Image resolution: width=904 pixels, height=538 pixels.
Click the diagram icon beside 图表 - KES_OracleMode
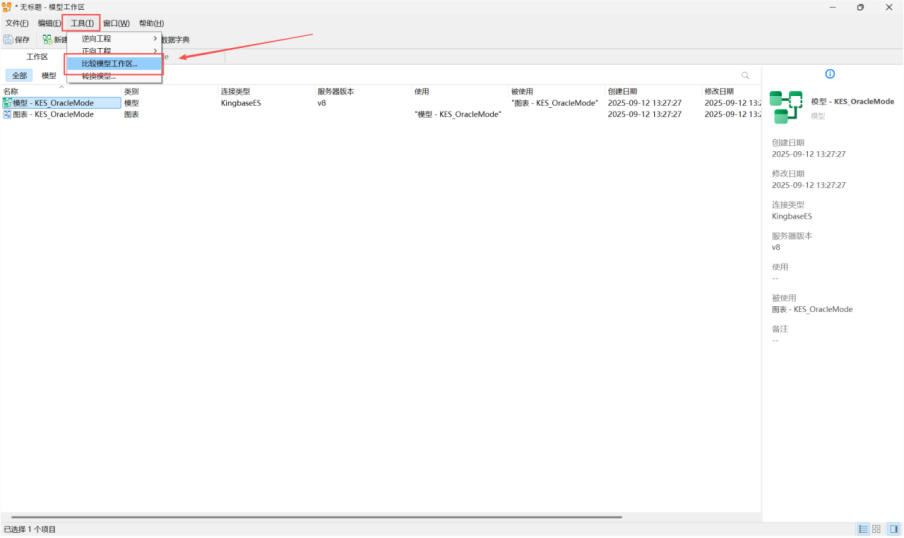tap(7, 115)
